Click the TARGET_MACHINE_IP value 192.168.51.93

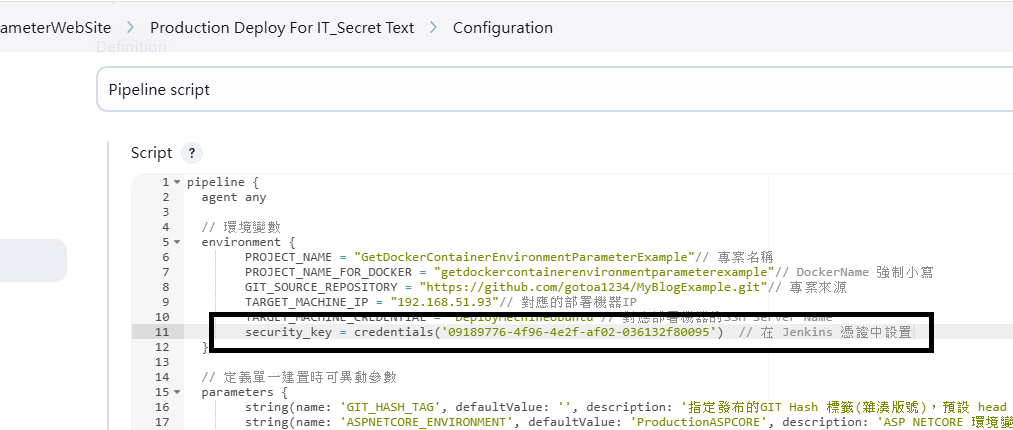(443, 302)
